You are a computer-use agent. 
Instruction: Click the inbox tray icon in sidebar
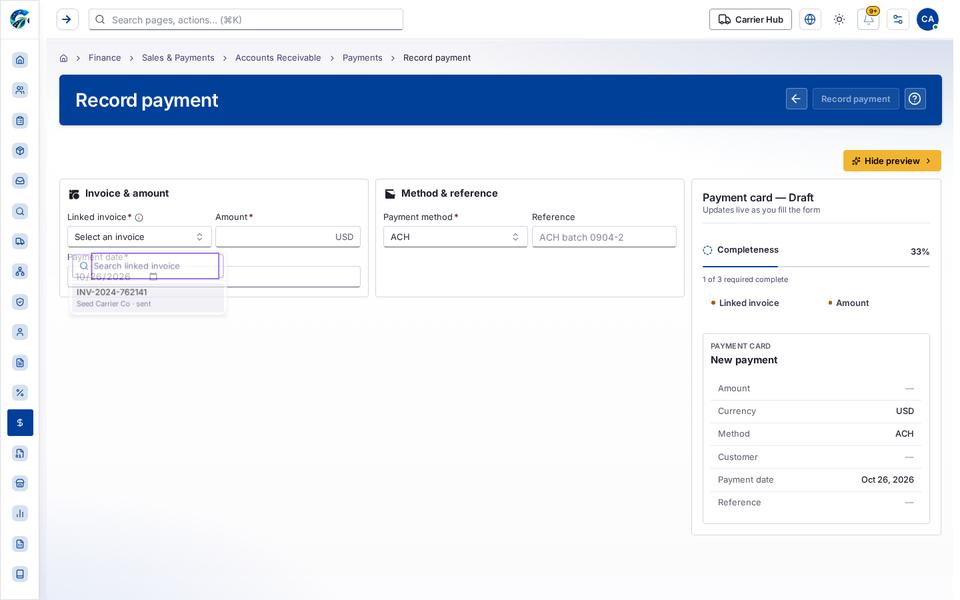[x=20, y=181]
